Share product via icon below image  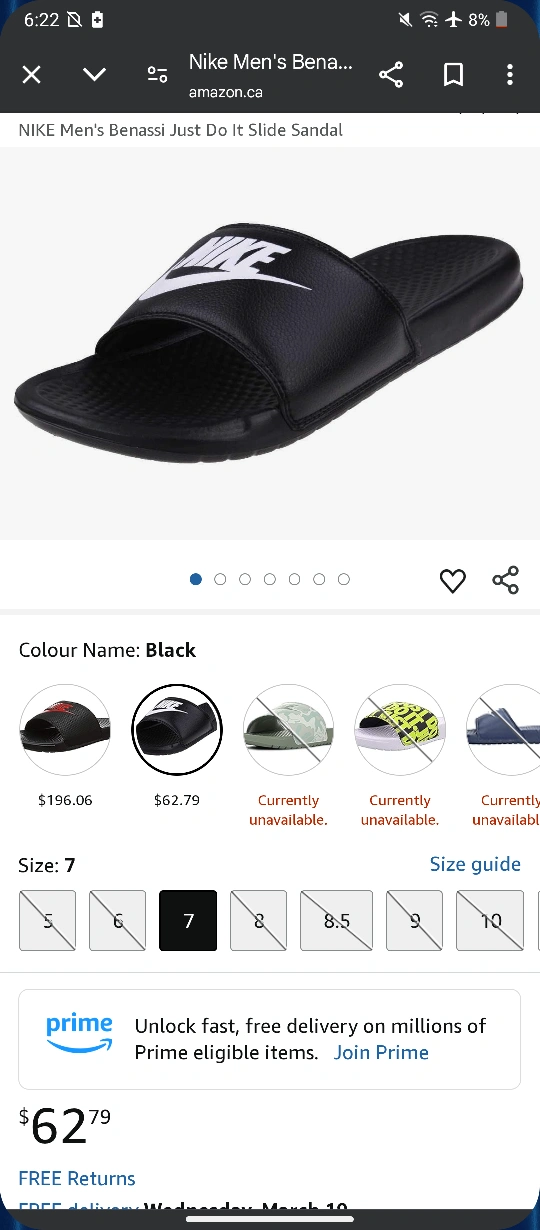coord(506,580)
